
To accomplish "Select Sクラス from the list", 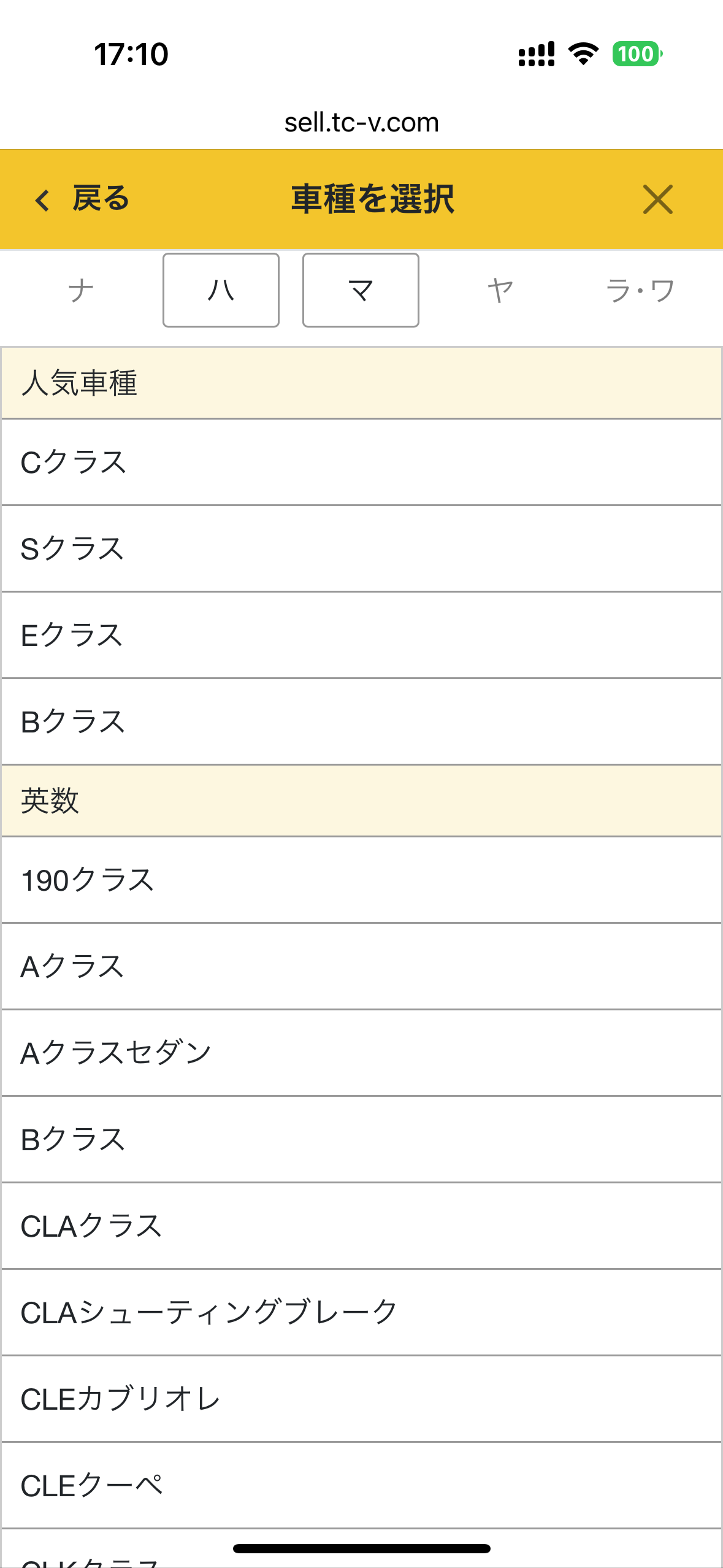I will (361, 548).
